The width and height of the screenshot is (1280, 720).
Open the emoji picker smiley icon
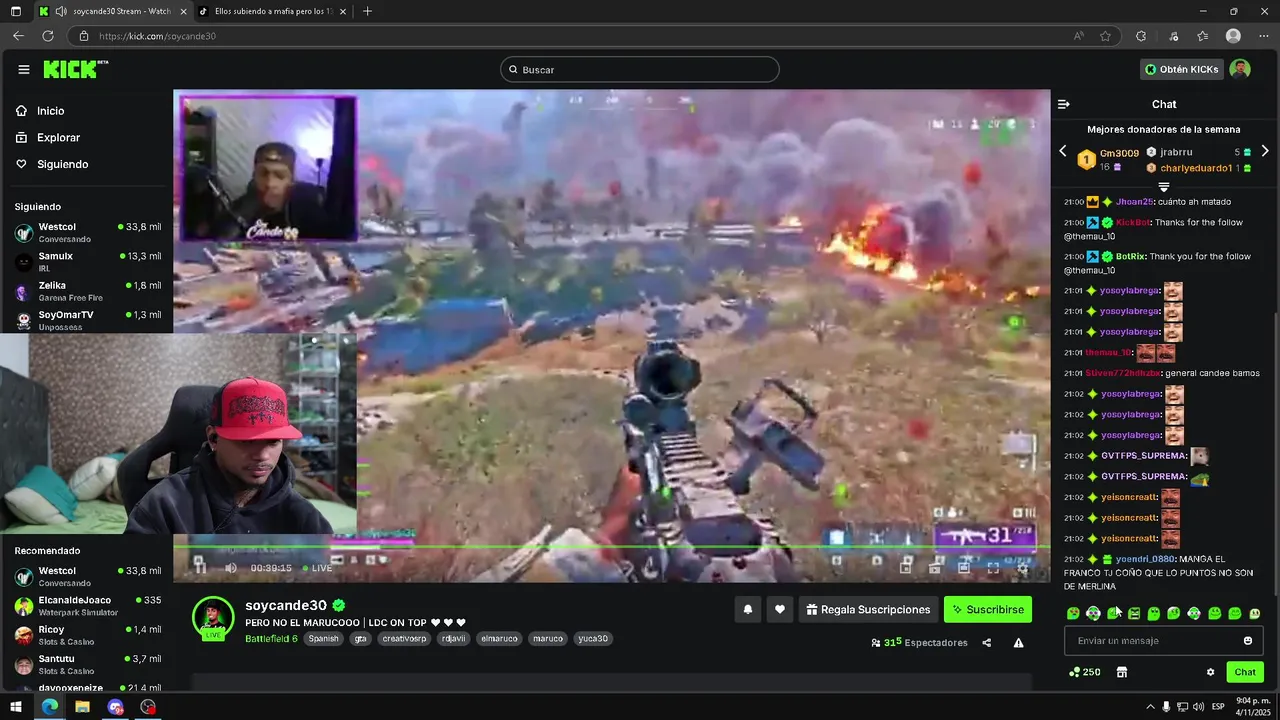point(1248,640)
